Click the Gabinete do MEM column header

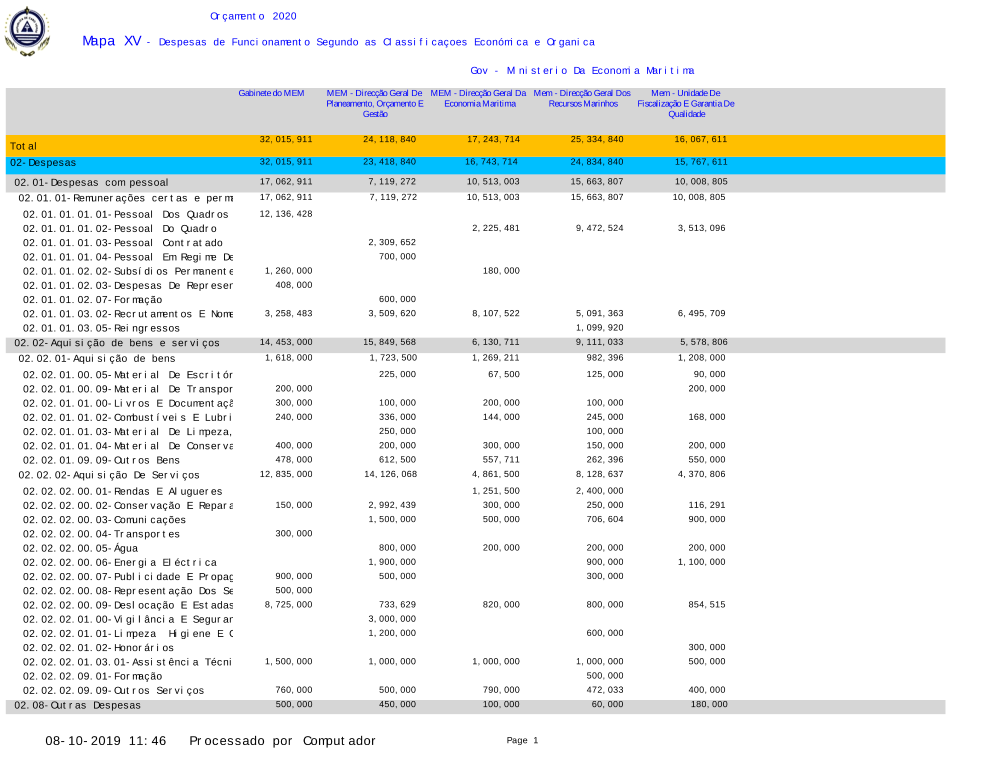(271, 93)
